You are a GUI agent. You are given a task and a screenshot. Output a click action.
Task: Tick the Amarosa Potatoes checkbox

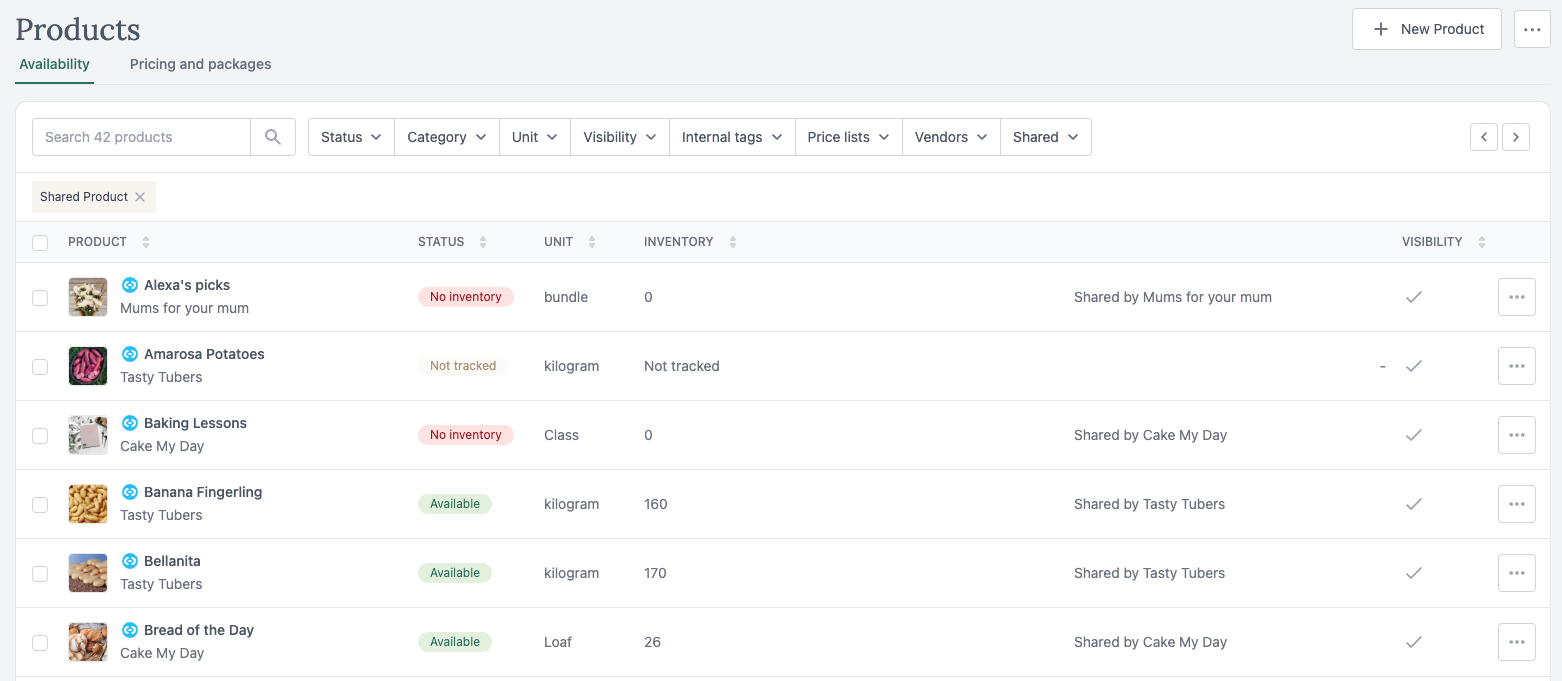tap(40, 366)
